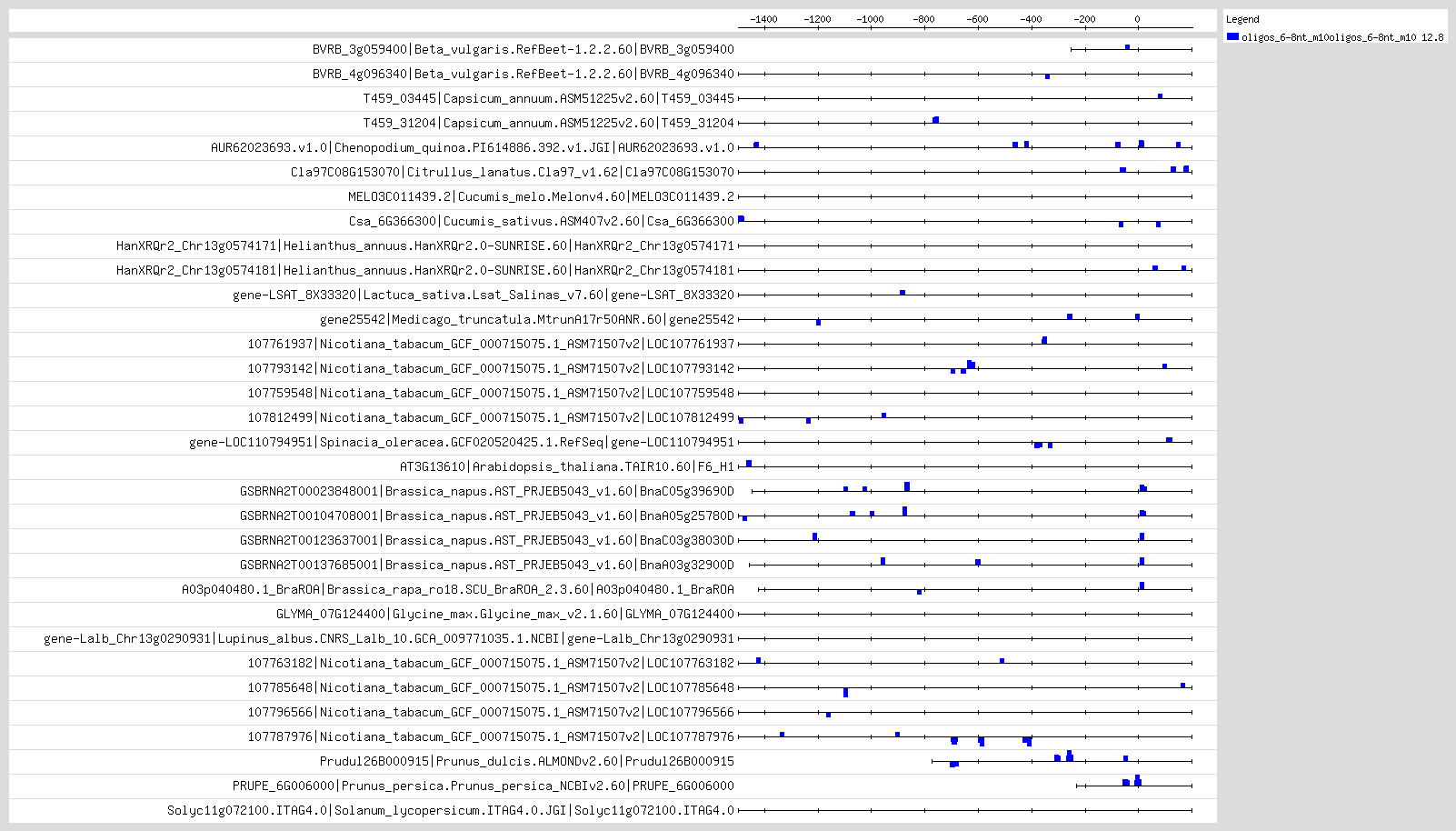Screen dimensions: 1456x831
Task: Select legend label oligos_6-8nt_m10
Action: tap(1342, 37)
